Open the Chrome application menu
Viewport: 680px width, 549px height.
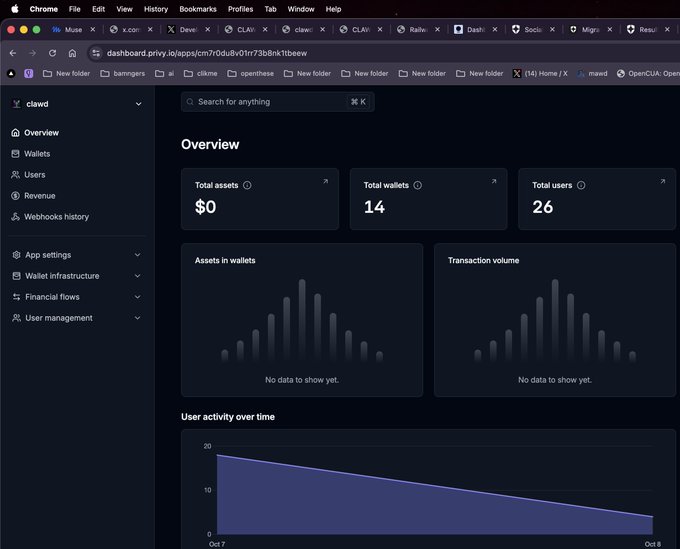tap(43, 9)
